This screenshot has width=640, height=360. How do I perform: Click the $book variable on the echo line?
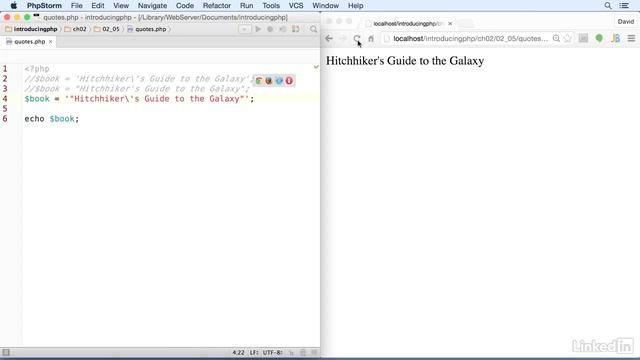[x=62, y=119]
